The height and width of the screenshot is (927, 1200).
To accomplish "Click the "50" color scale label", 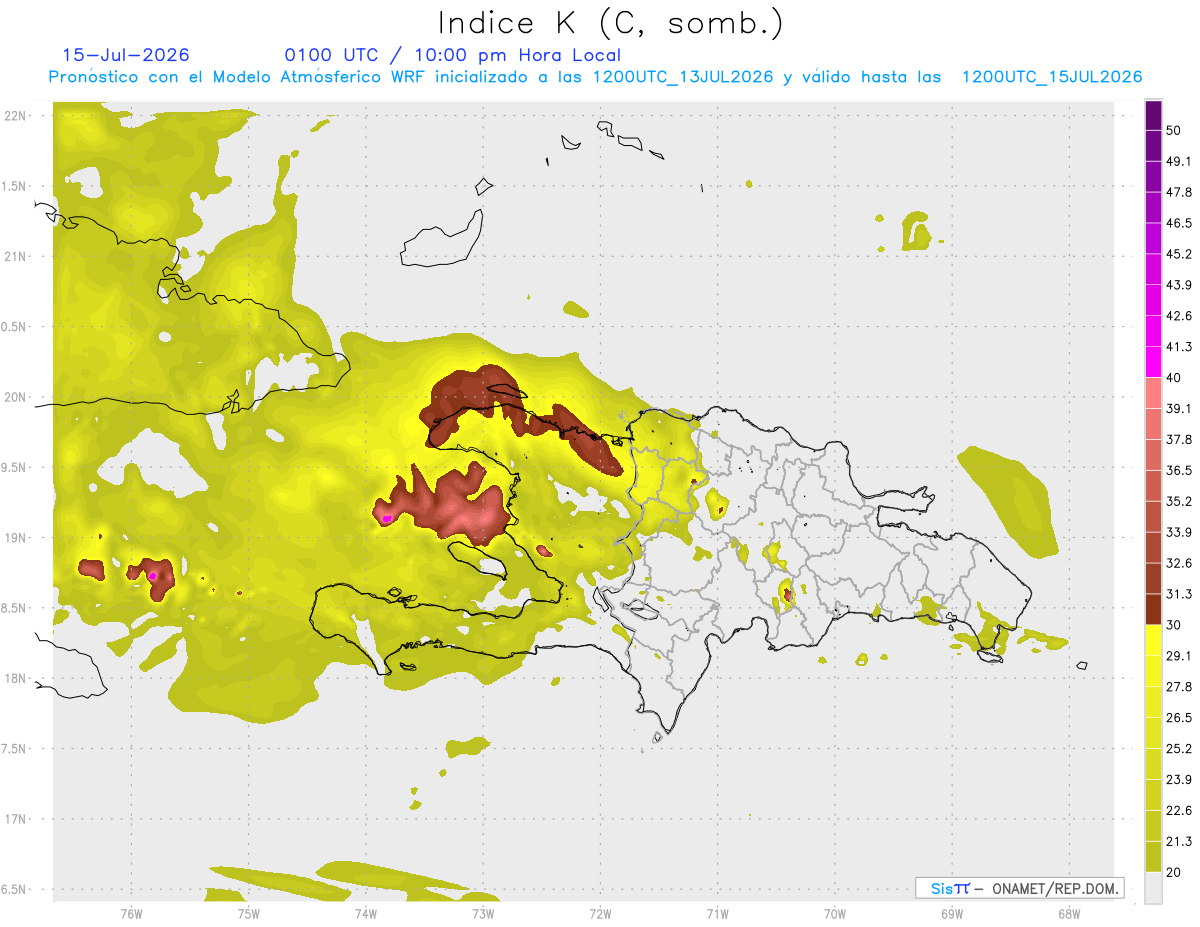I will [1175, 131].
